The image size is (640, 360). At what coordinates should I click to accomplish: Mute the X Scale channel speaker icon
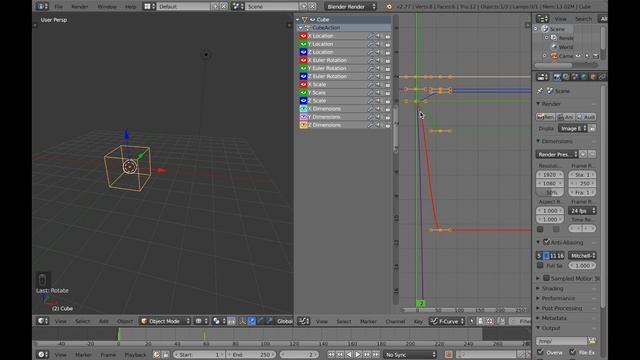[378, 84]
